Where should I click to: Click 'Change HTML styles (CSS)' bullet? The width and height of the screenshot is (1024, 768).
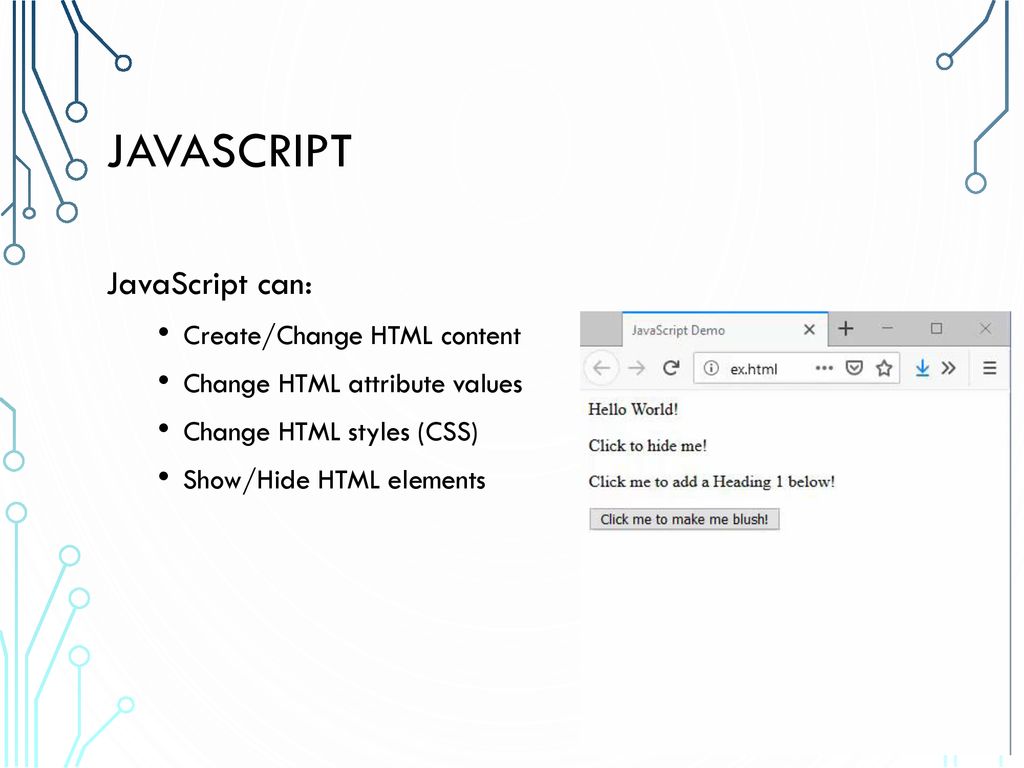(330, 432)
